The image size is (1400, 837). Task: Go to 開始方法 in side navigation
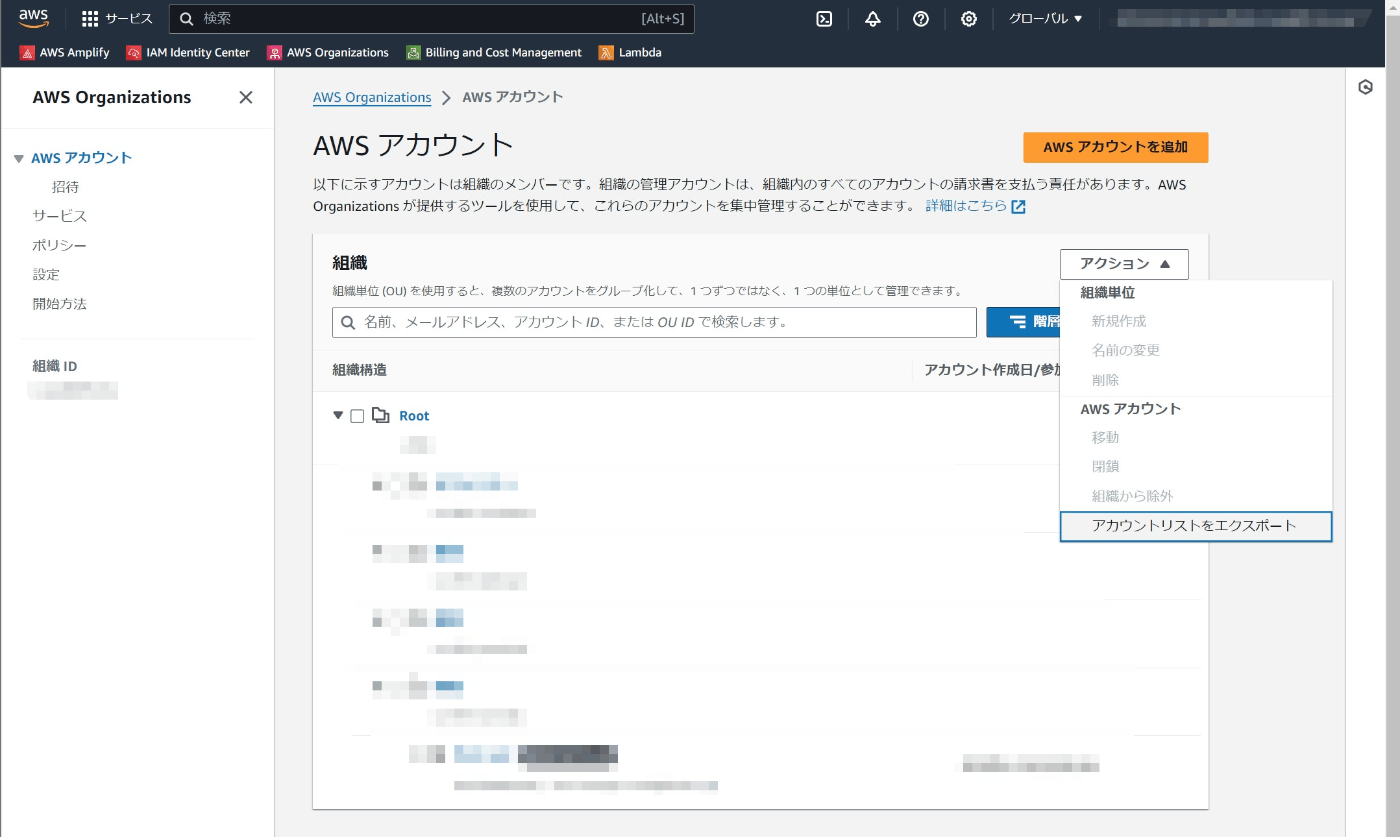click(x=60, y=303)
